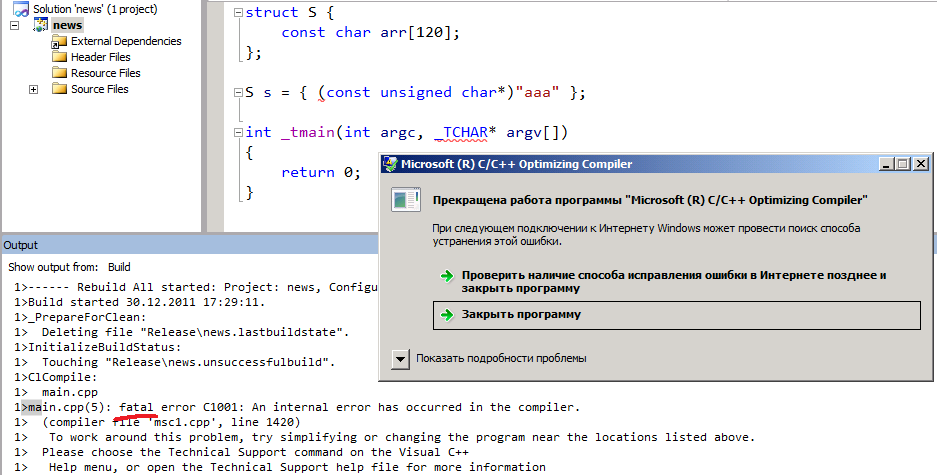Click the Header Files folder icon
The image size is (937, 475).
pos(59,57)
